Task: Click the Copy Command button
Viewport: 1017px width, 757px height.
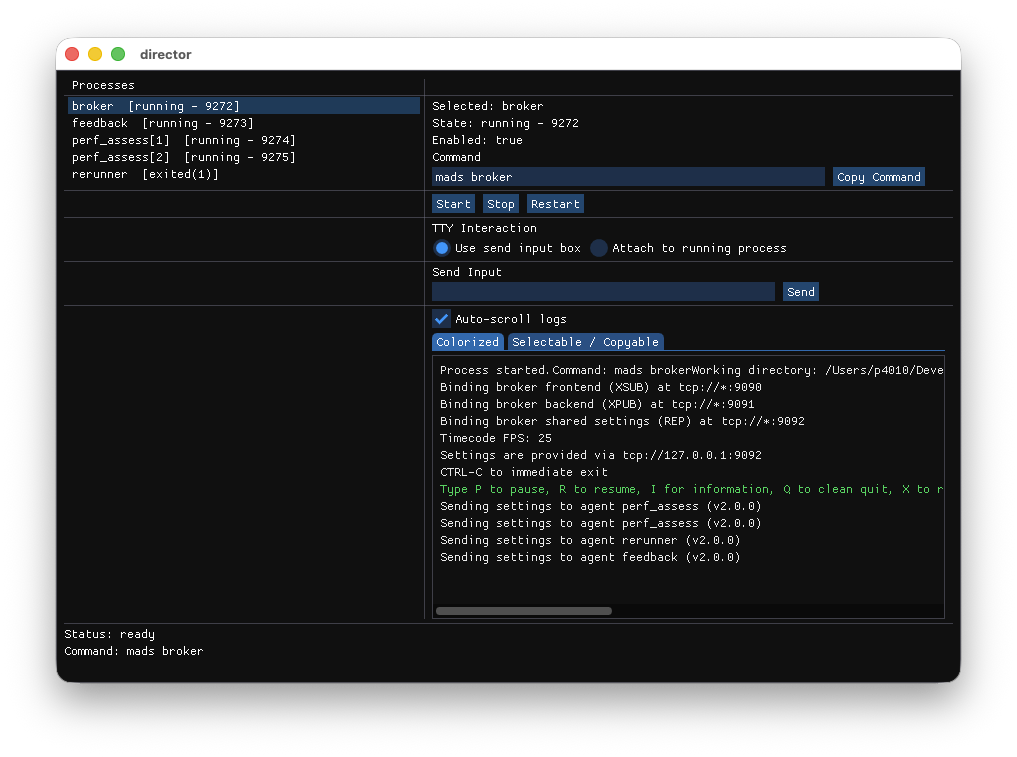Action: tap(878, 177)
